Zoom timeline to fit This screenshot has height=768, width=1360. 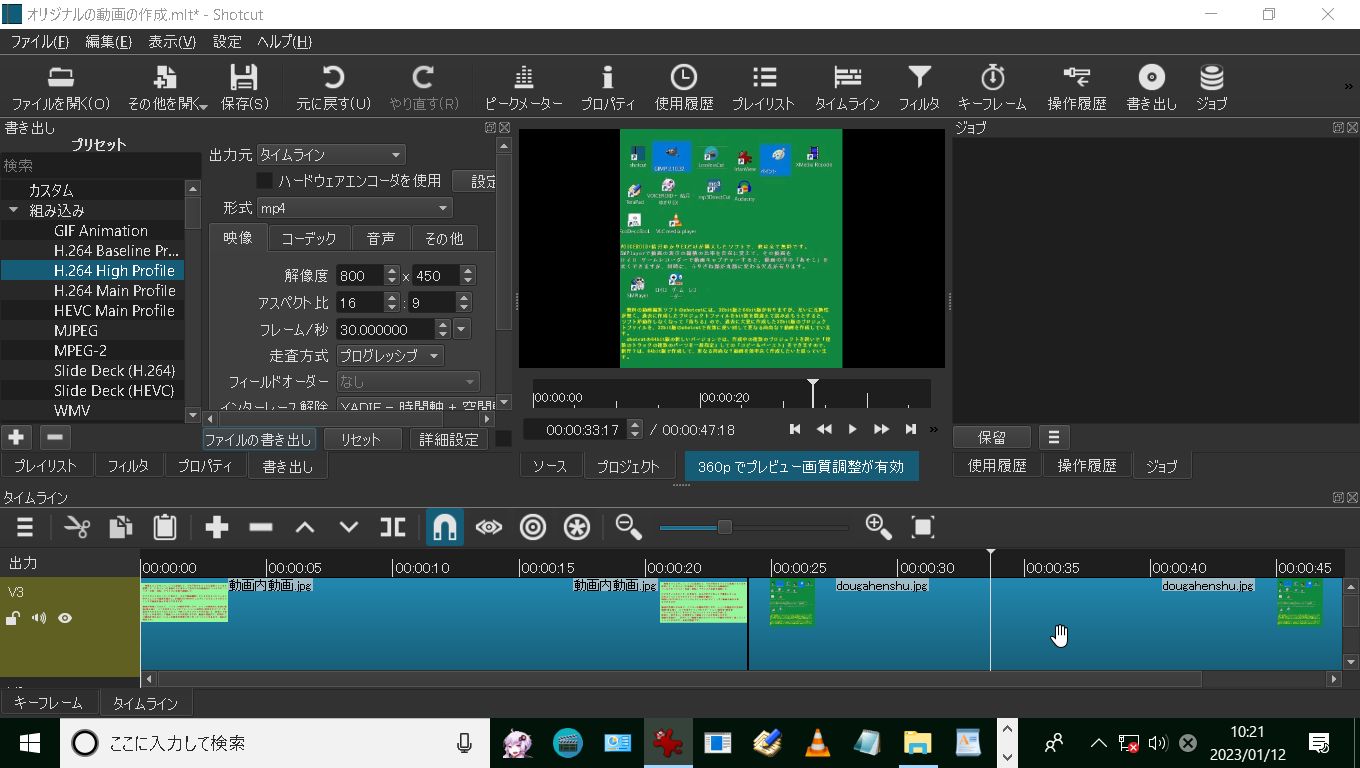(922, 528)
